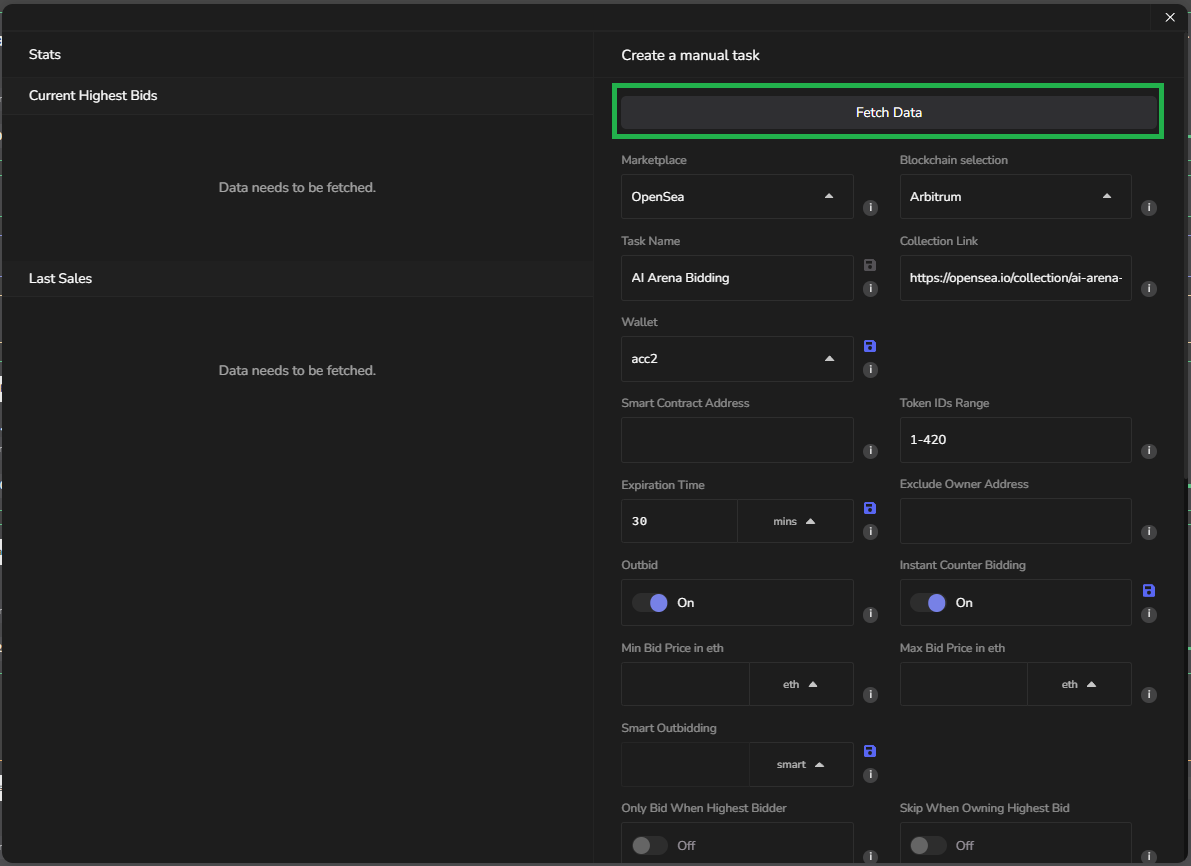The image size is (1191, 866).
Task: Click info icon next to Marketplace dropdown
Action: pos(870,208)
